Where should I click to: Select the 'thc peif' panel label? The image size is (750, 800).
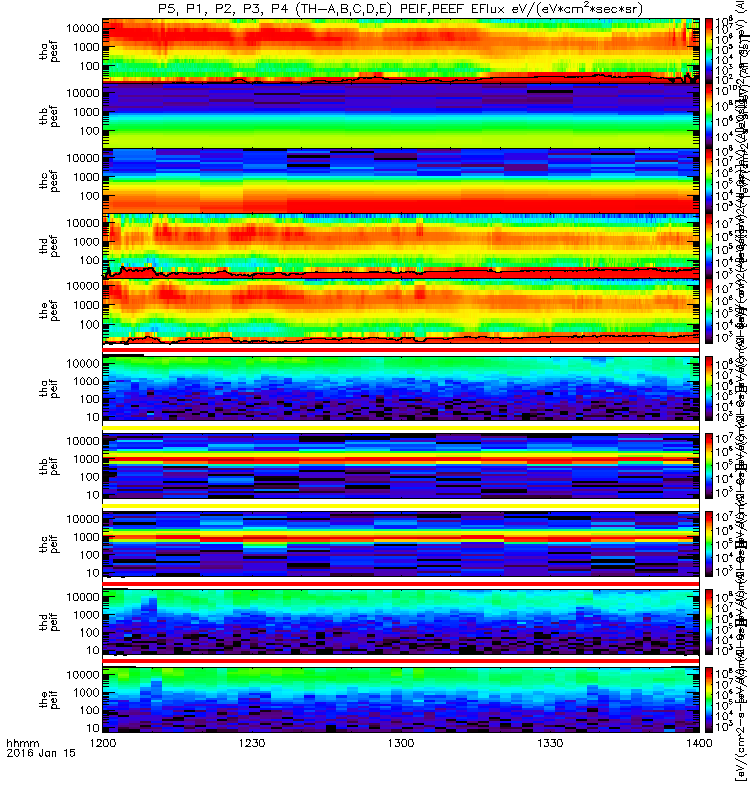click(49, 544)
